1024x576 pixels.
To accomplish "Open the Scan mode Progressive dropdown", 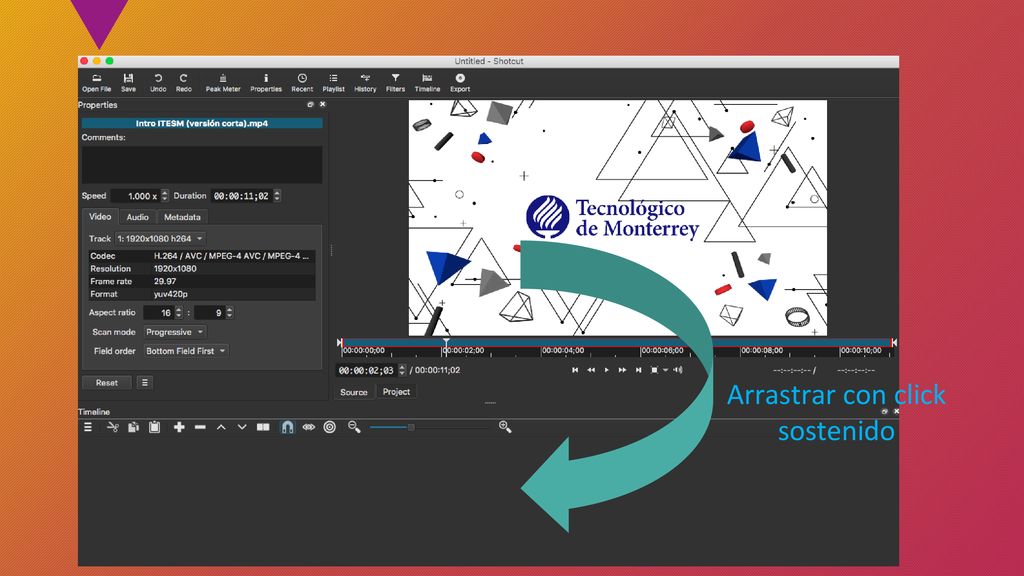I will tap(174, 332).
